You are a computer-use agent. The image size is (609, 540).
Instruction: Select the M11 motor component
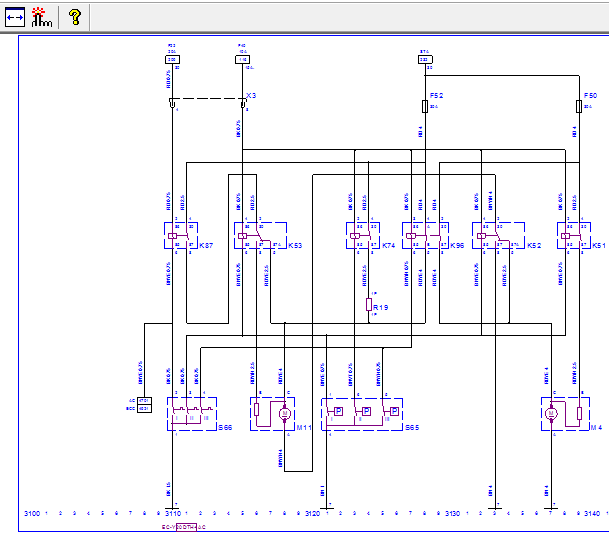point(272,414)
